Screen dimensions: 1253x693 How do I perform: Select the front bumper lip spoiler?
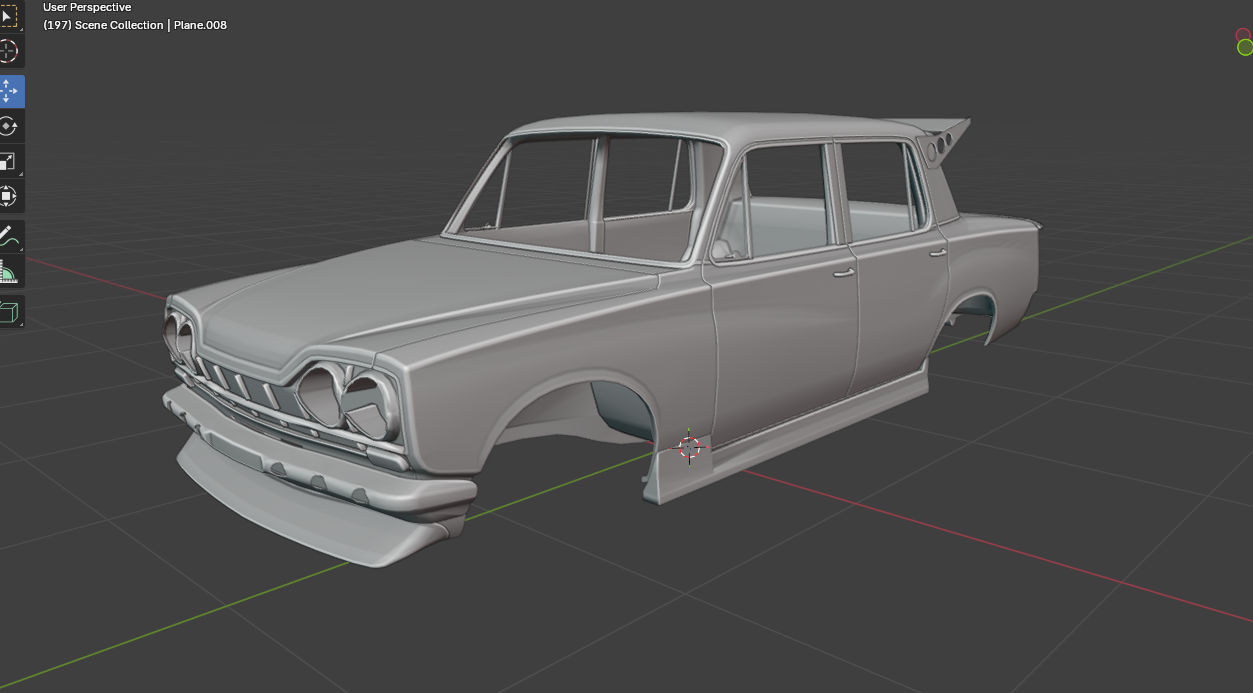coord(300,512)
